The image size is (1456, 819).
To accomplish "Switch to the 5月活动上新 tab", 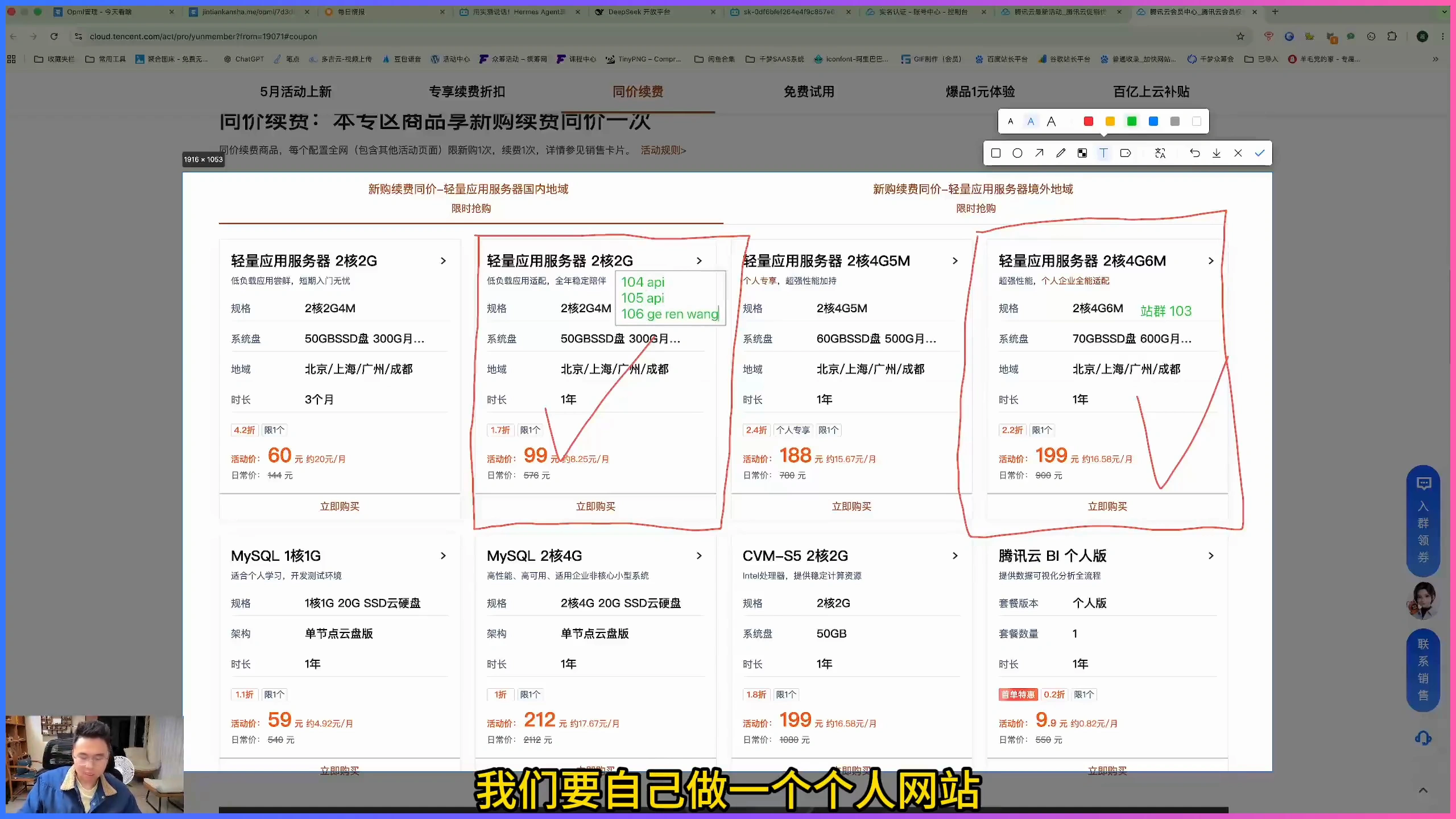I will click(296, 92).
